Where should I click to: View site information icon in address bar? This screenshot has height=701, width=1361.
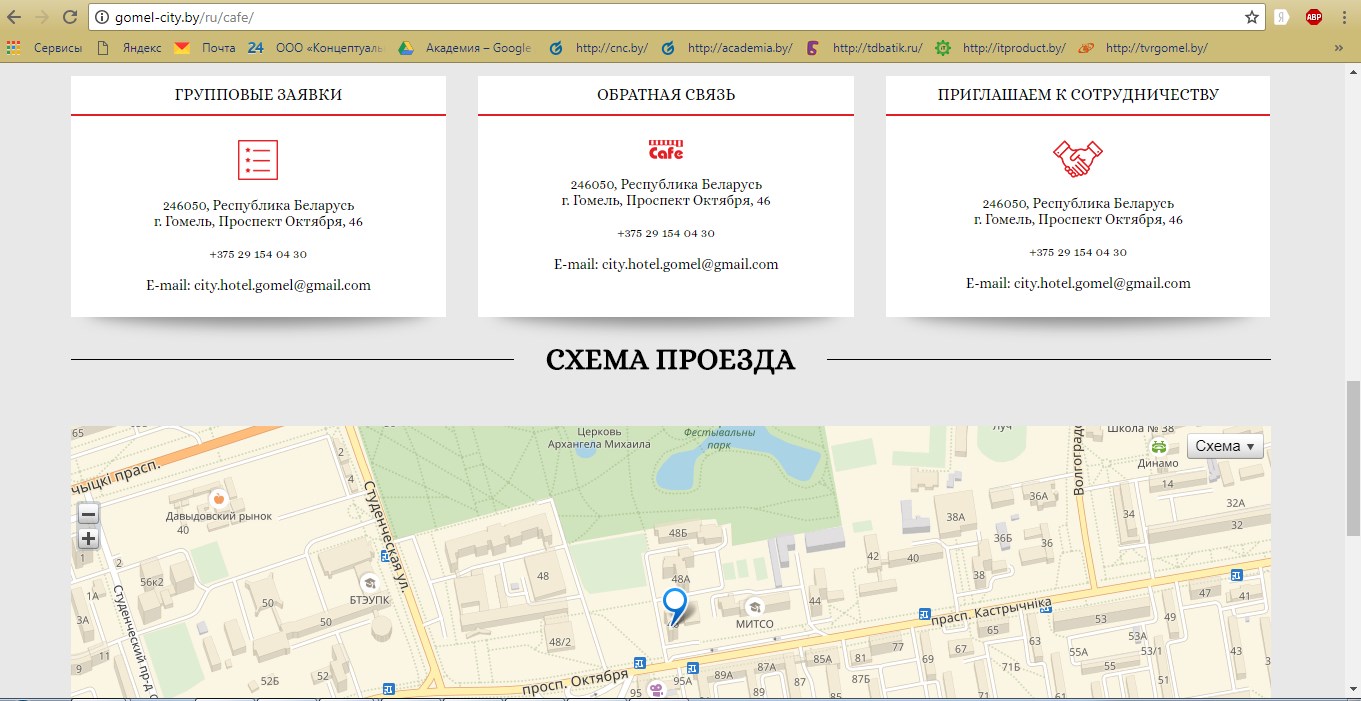point(102,17)
